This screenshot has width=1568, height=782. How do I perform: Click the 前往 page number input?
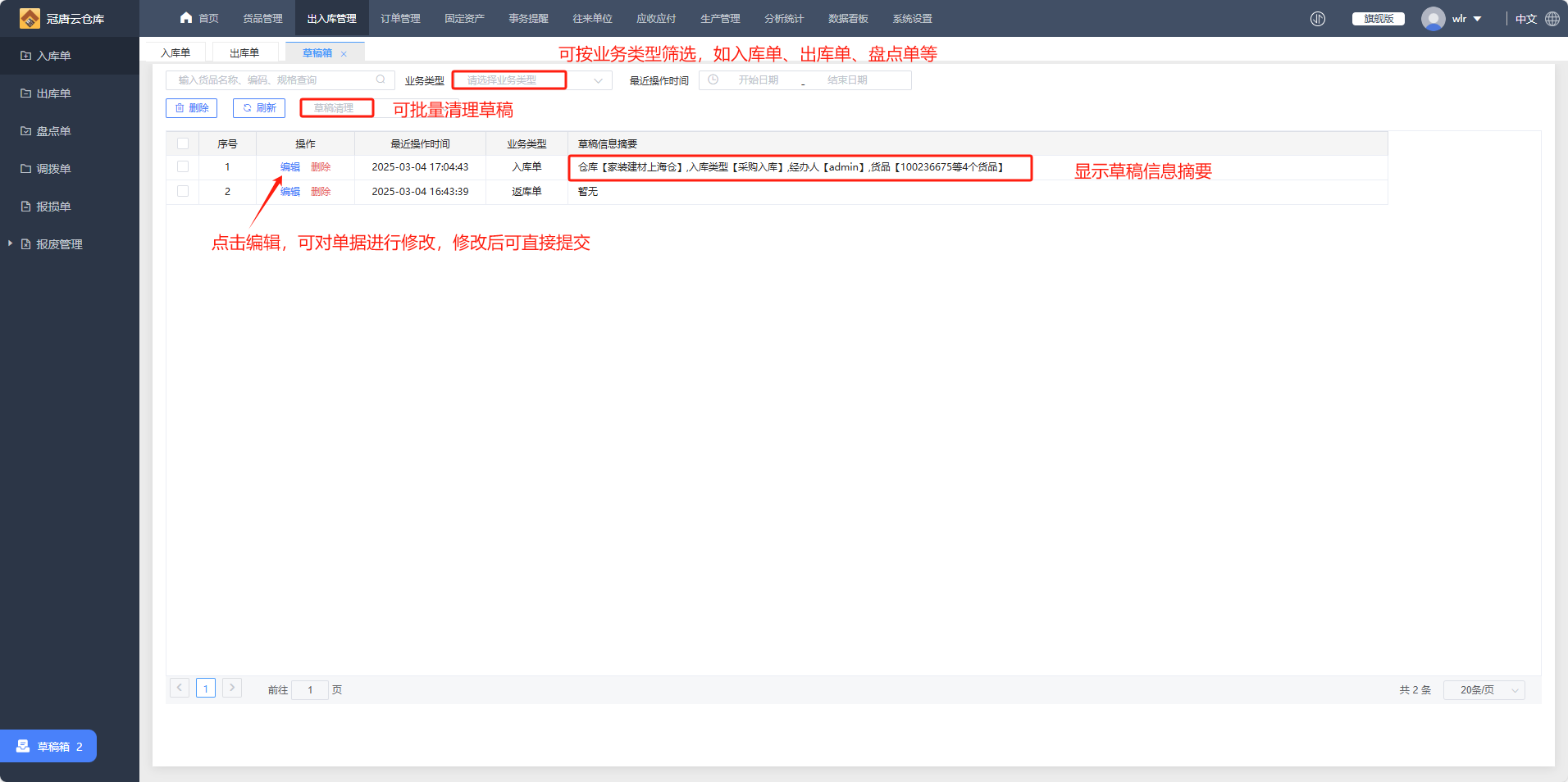pyautogui.click(x=310, y=689)
